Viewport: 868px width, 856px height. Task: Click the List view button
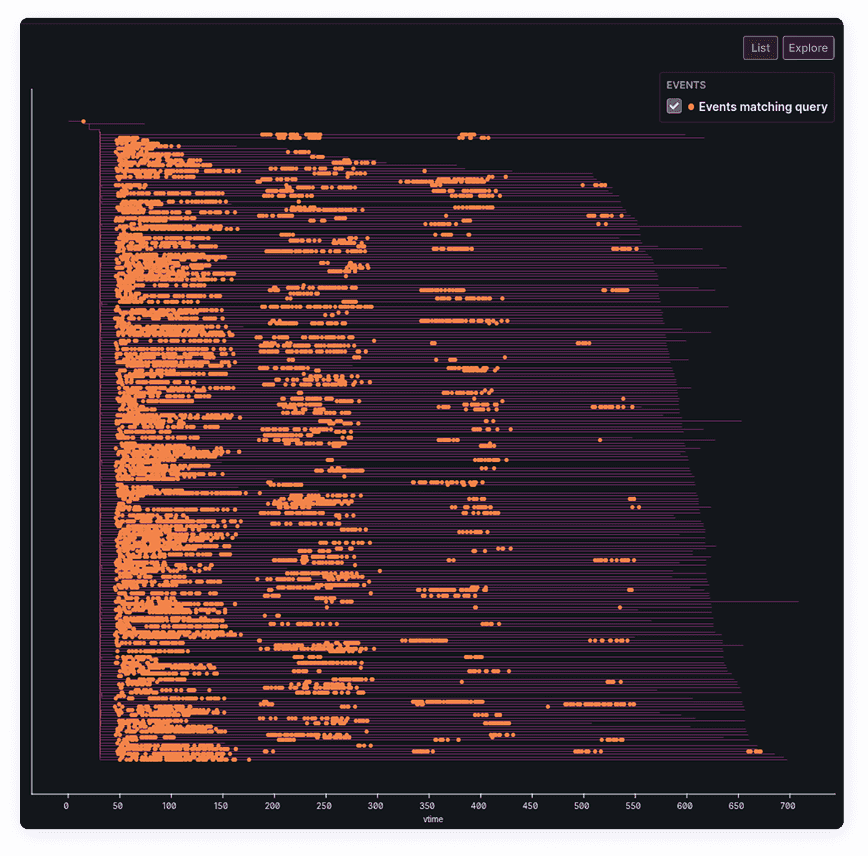(760, 48)
